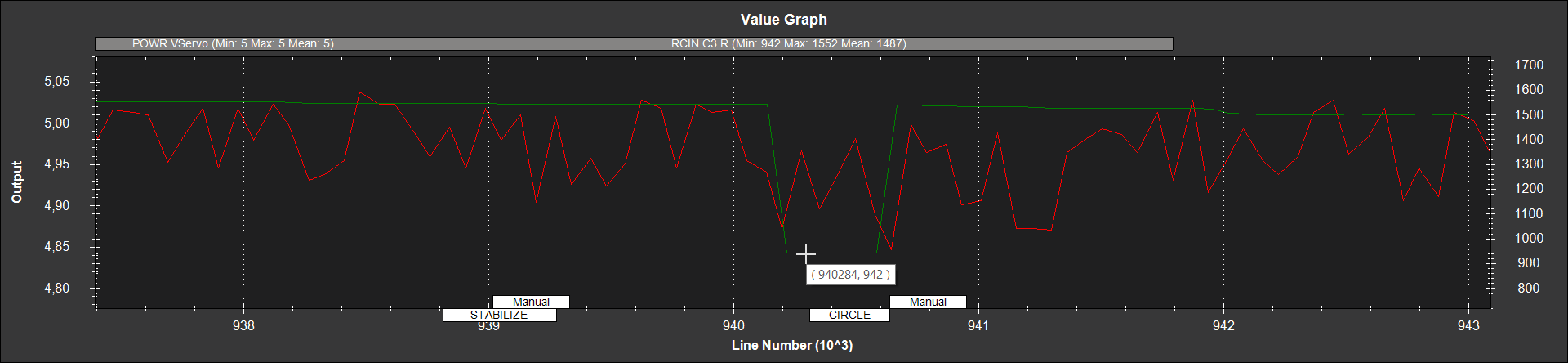
Task: Click the 941 x-axis tick label
Action: [x=978, y=325]
